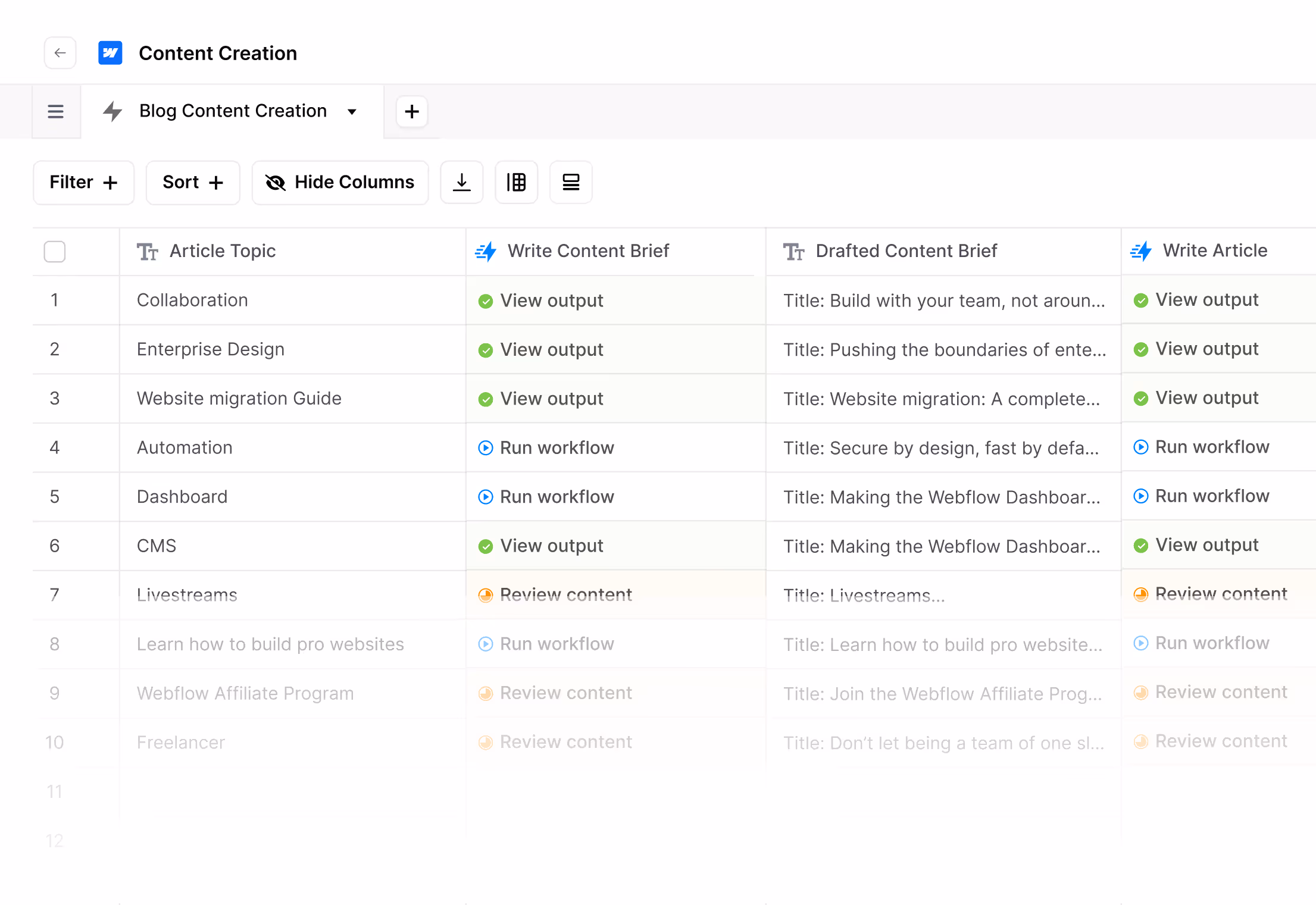Screen dimensions: 1316x905
Task: Click Run workflow in Write Article for Dashboard
Action: point(1211,496)
